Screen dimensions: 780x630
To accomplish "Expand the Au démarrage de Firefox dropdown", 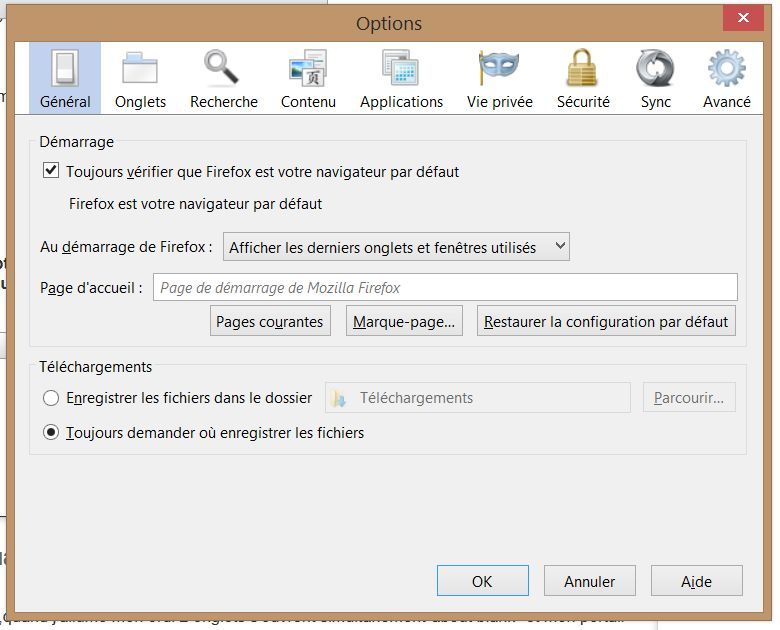I will (x=396, y=247).
